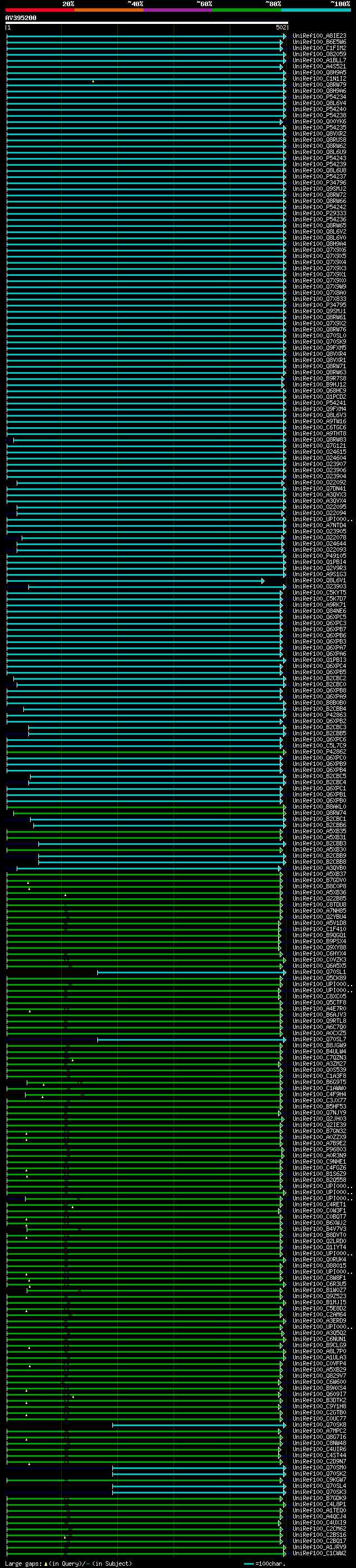This screenshot has height=1568, width=356.
Task: Click the purple ~60% identity legend segment
Action: [177, 10]
